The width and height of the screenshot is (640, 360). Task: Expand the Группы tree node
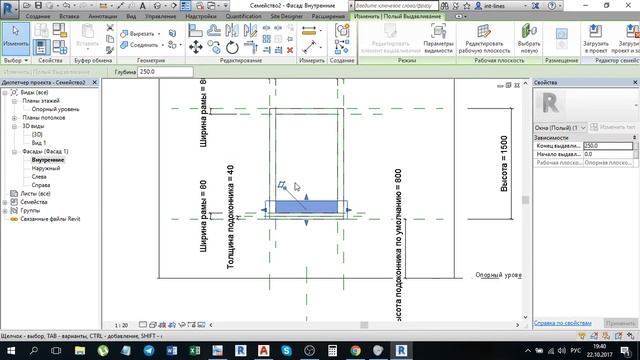(5, 211)
